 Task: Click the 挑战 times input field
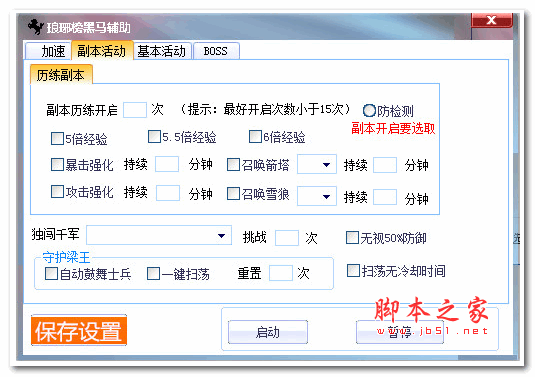[x=287, y=238]
